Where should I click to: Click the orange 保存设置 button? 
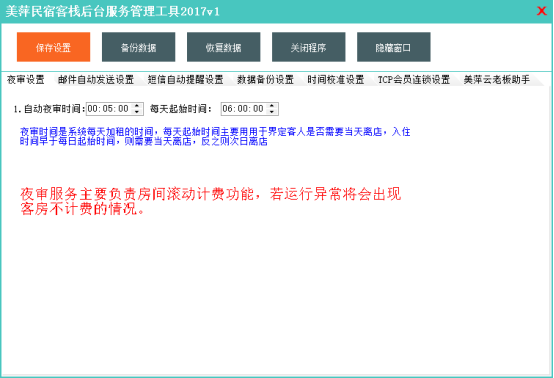tap(53, 47)
